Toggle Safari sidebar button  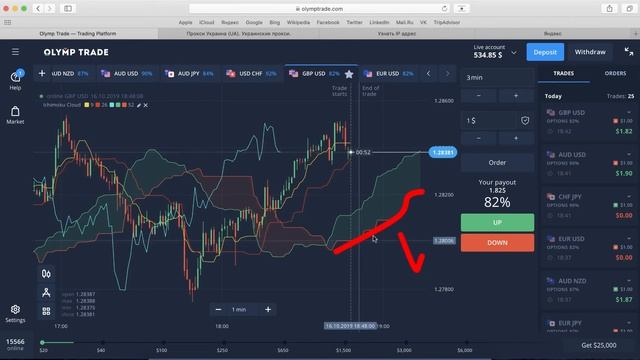tap(68, 8)
